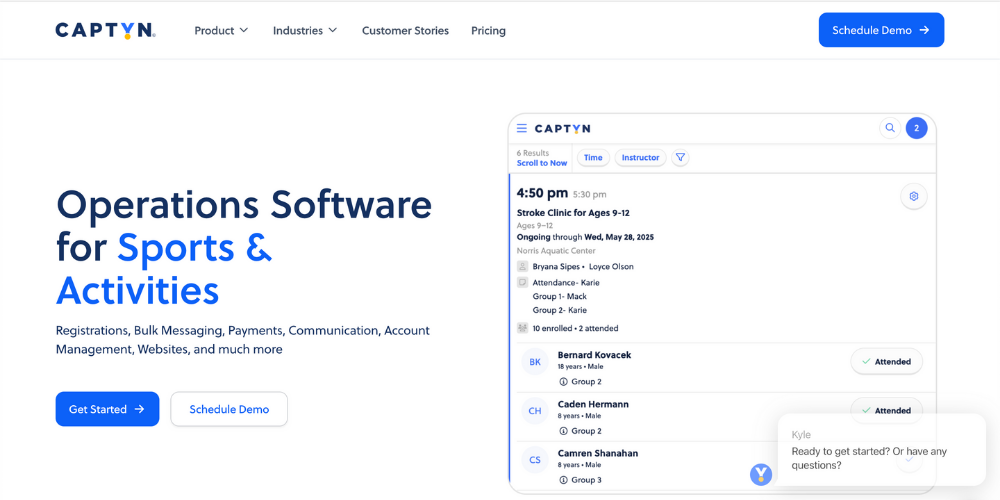Click the white Schedule Demo hero button
This screenshot has height=500, width=1000.
pyautogui.click(x=229, y=409)
